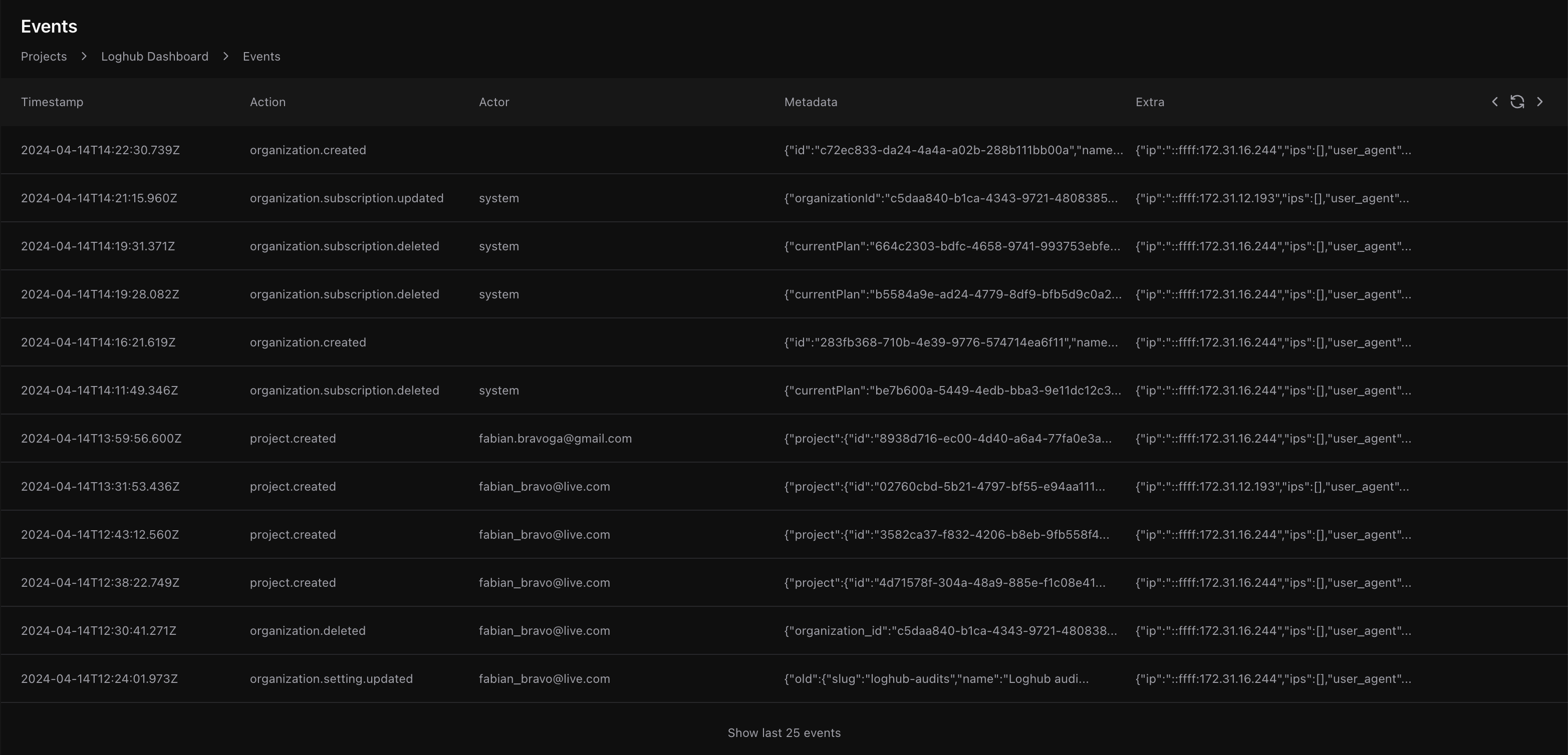
Task: Select the organization.setting.updated event row
Action: pyautogui.click(x=331, y=679)
